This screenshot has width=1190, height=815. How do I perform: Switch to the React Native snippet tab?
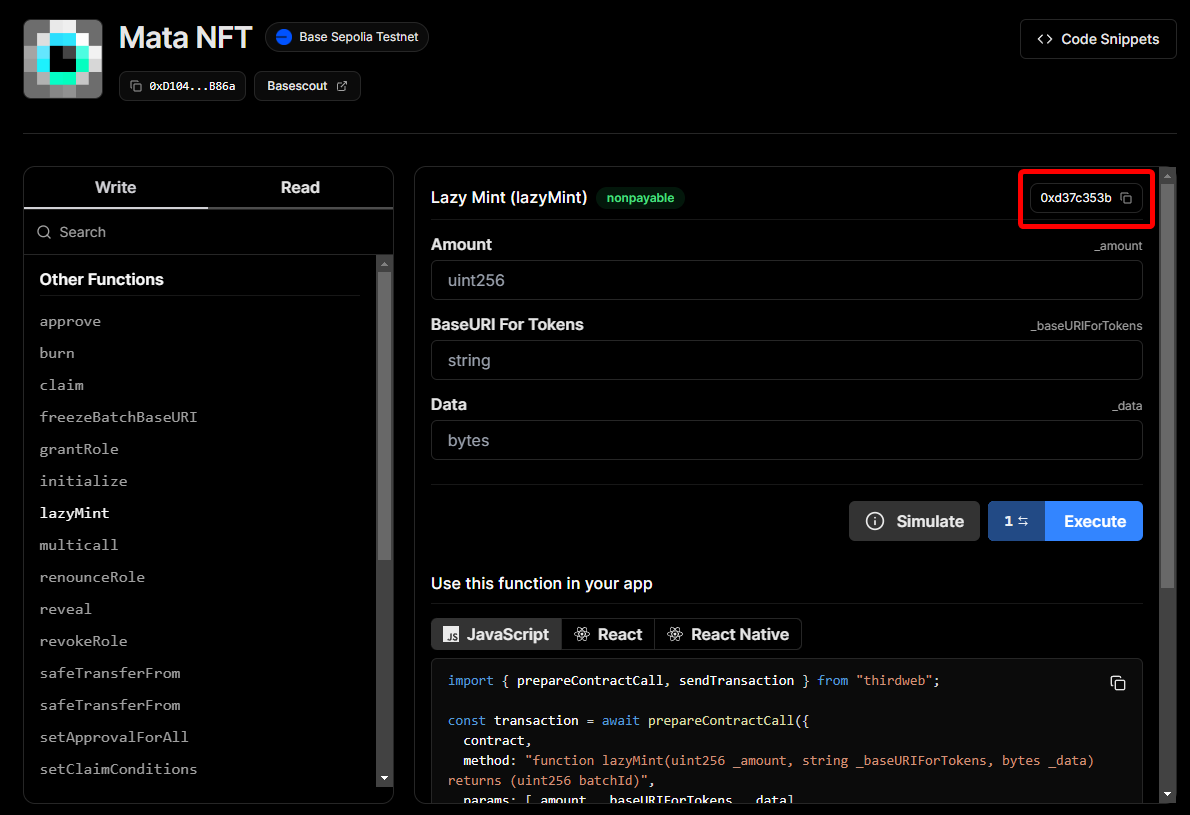pos(728,634)
